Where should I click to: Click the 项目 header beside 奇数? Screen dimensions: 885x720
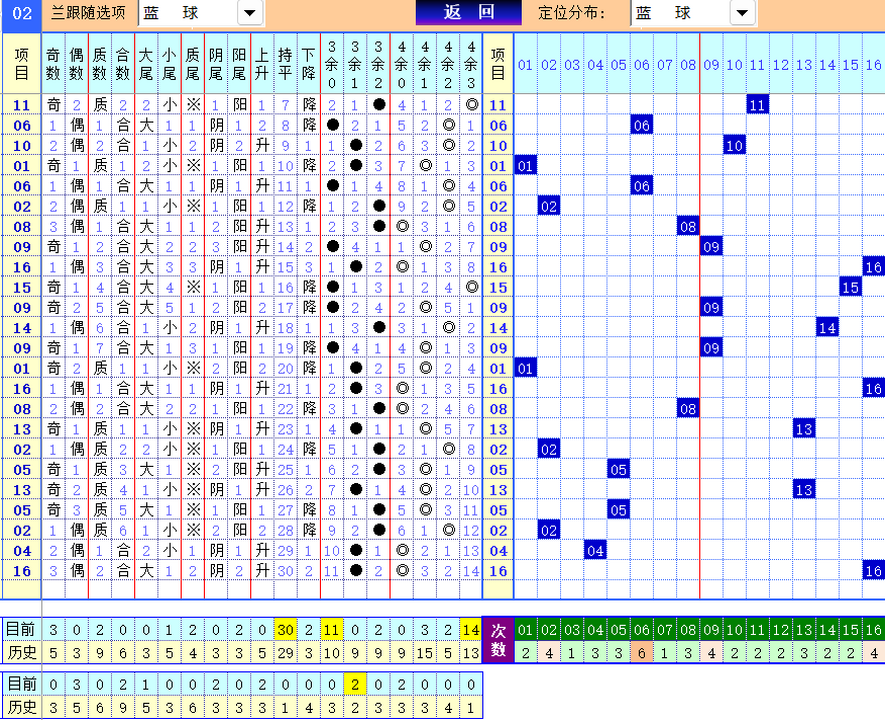(21, 63)
